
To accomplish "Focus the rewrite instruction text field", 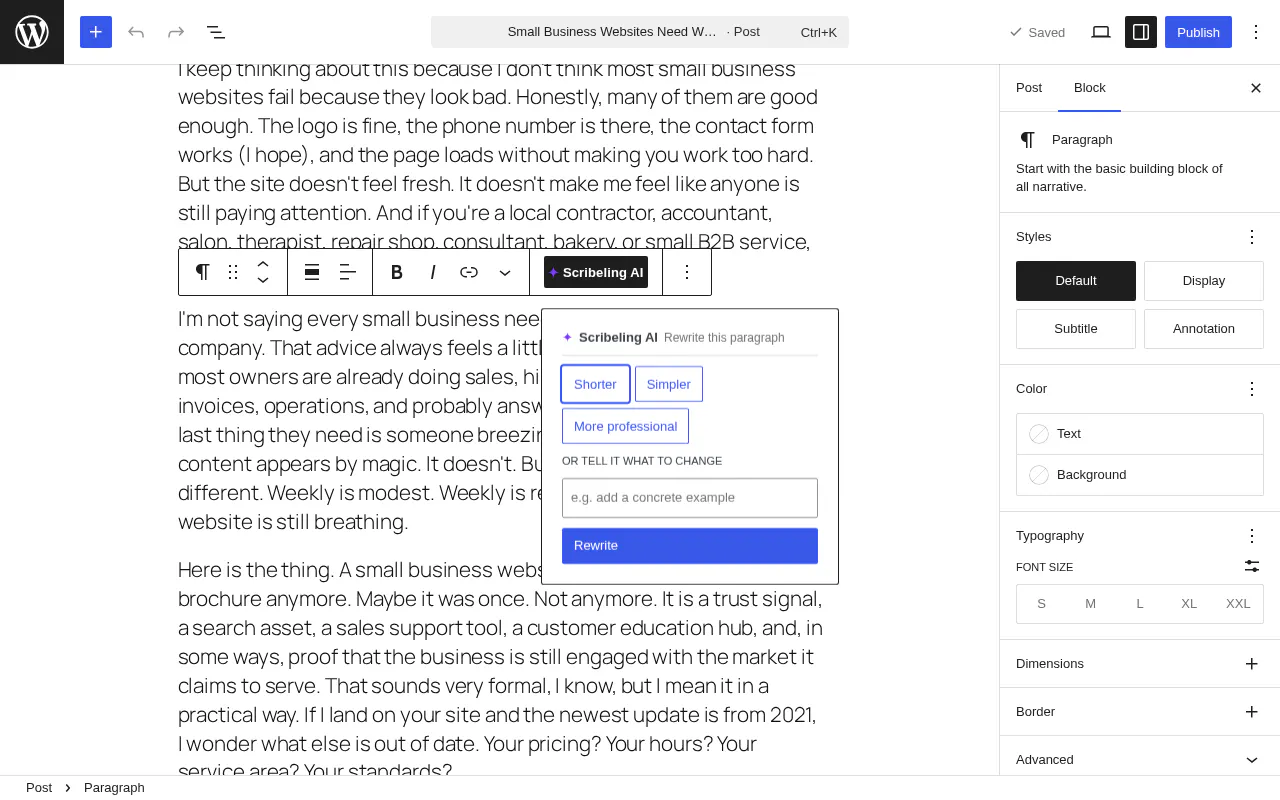I will pyautogui.click(x=690, y=498).
